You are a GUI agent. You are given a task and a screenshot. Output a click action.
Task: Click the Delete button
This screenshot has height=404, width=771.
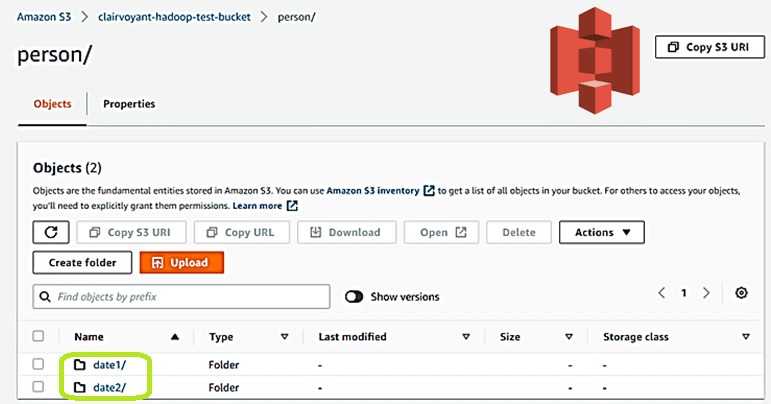(519, 232)
